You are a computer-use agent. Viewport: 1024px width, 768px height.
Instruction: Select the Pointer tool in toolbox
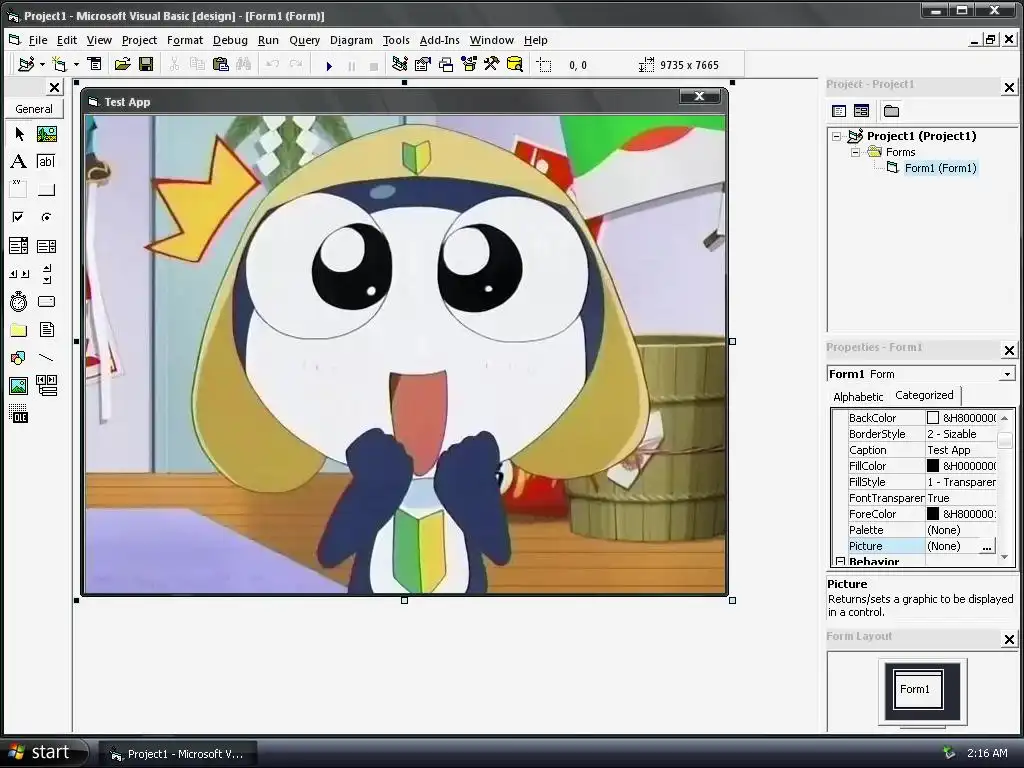tap(19, 134)
